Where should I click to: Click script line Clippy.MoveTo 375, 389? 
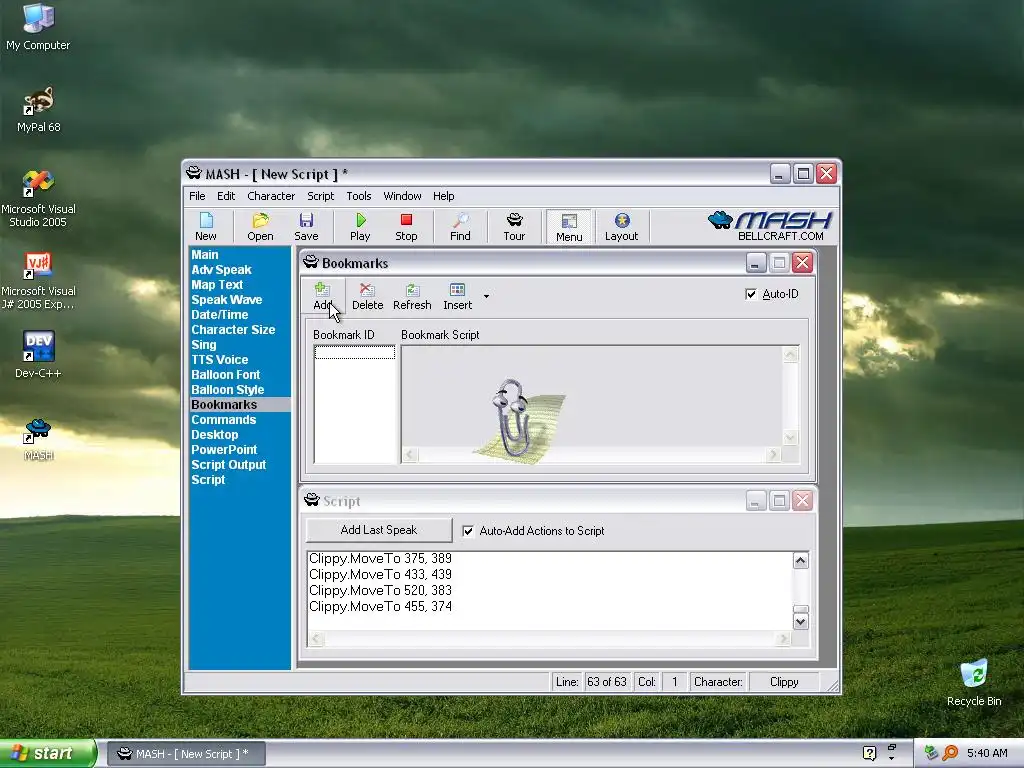point(380,558)
